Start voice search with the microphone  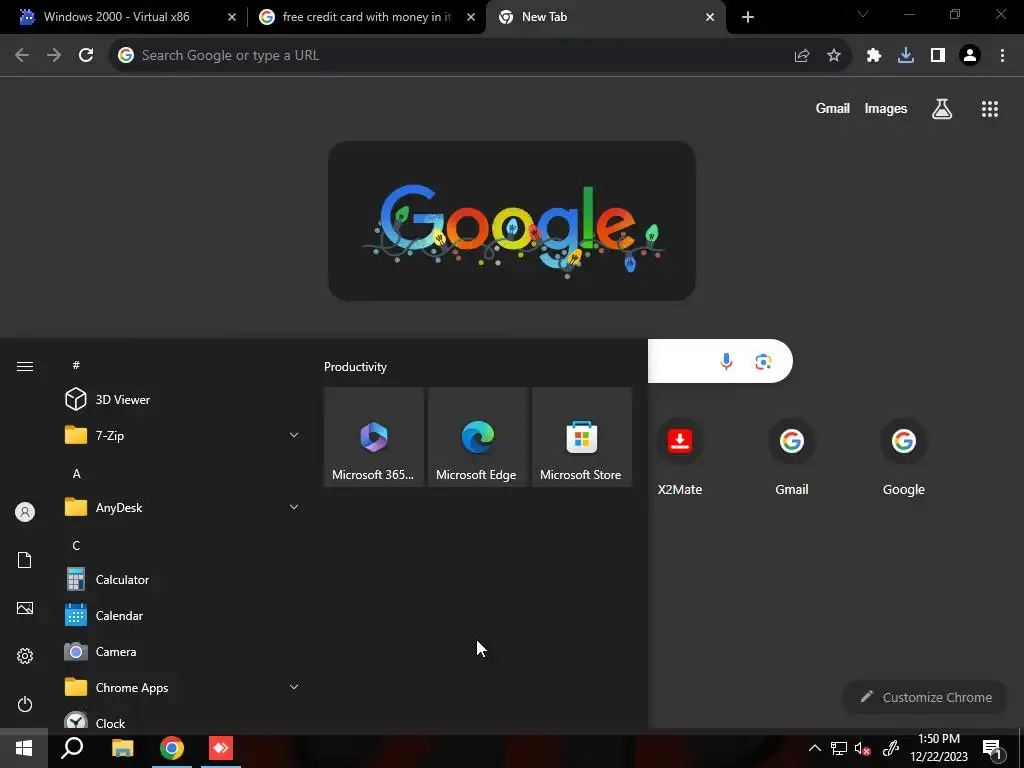pyautogui.click(x=726, y=361)
